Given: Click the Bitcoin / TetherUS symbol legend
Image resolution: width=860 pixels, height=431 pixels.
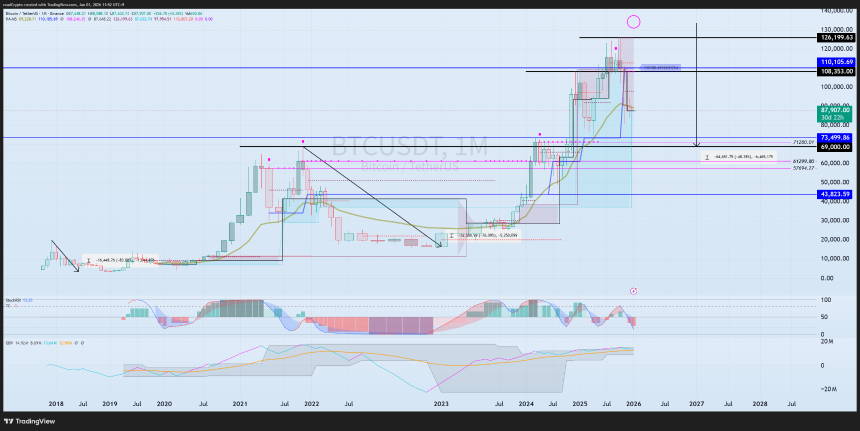Looking at the screenshot, I should [35, 13].
